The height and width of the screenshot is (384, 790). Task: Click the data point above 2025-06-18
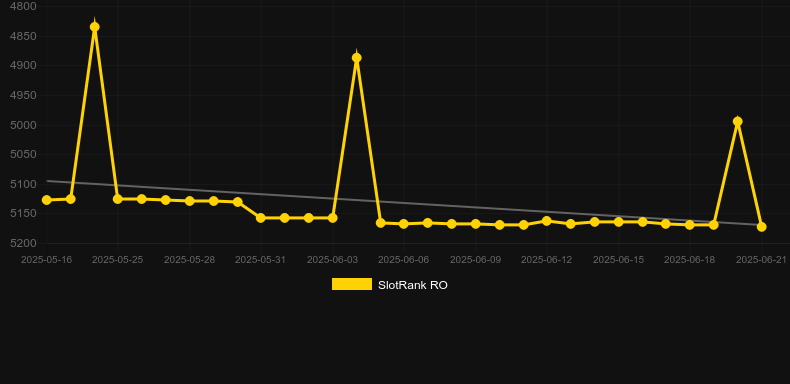point(690,225)
